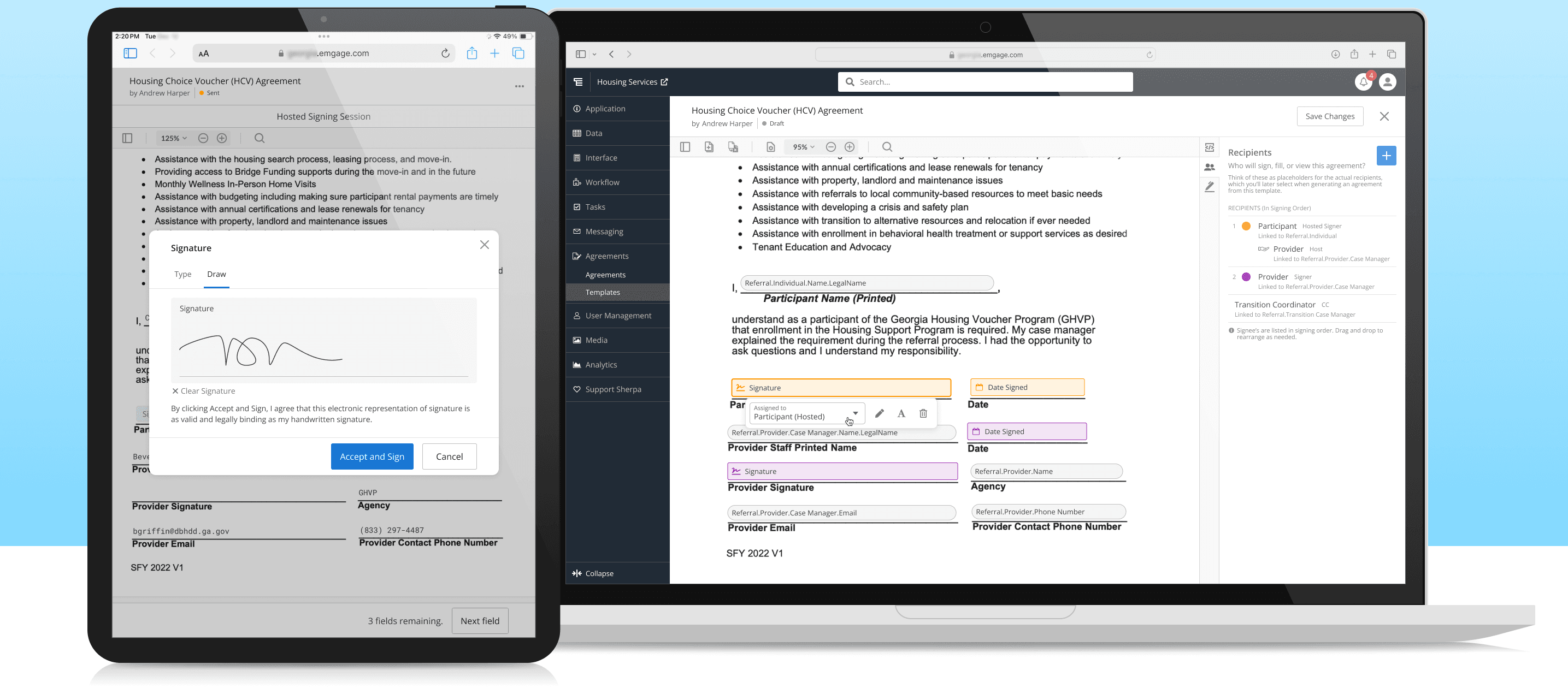Open downloads in the laptop browser
This screenshot has width=1568, height=688.
[x=1335, y=54]
